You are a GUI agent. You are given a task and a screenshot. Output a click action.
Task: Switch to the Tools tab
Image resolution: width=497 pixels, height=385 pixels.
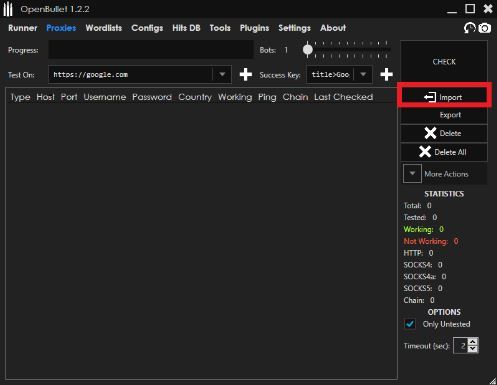pos(220,28)
